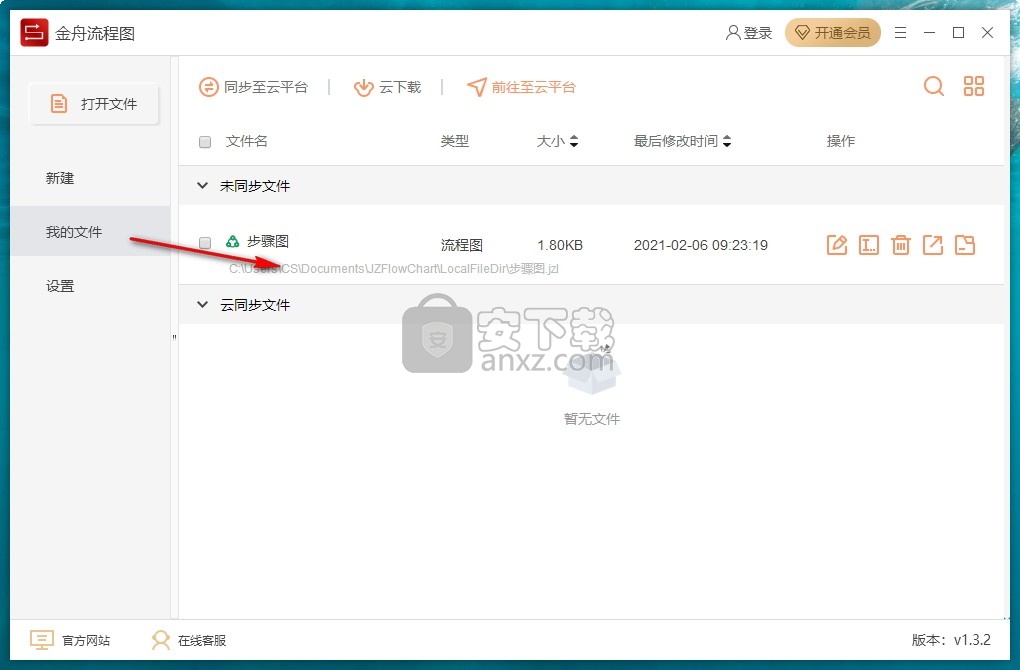The width and height of the screenshot is (1020, 670).
Task: Click the 云下载 download icon
Action: [x=364, y=87]
